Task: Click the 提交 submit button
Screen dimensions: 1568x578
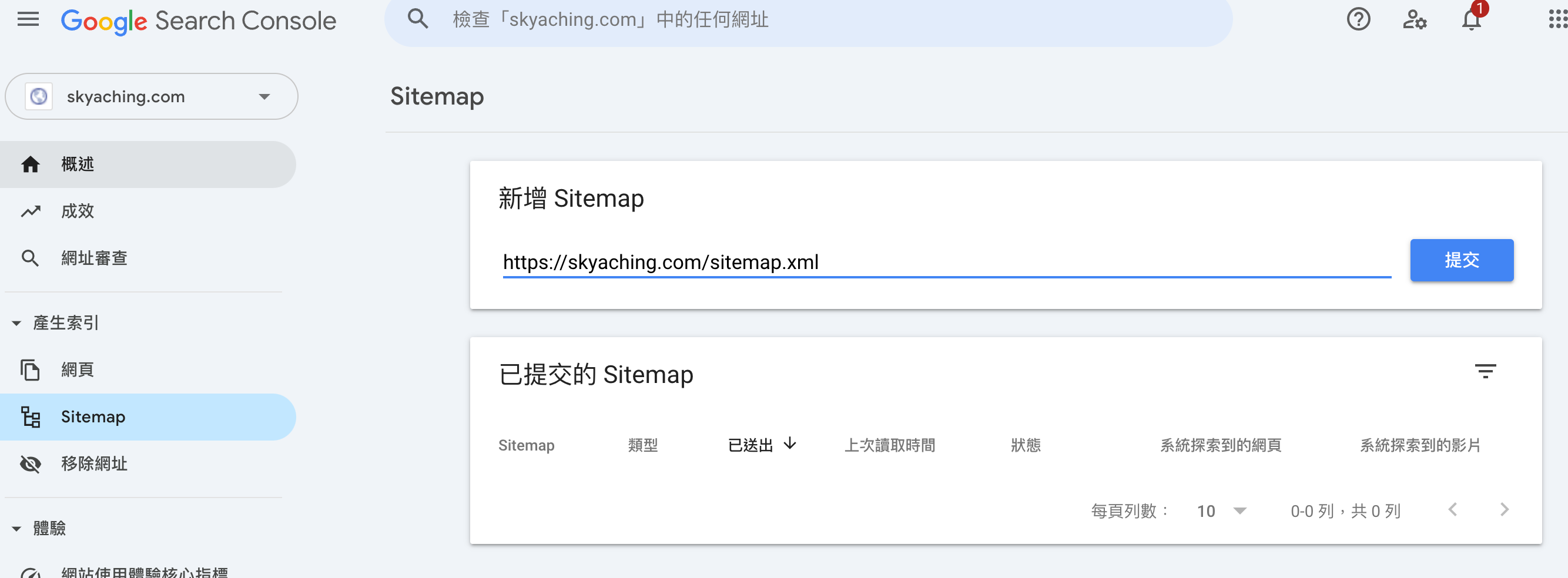Action: click(1462, 260)
